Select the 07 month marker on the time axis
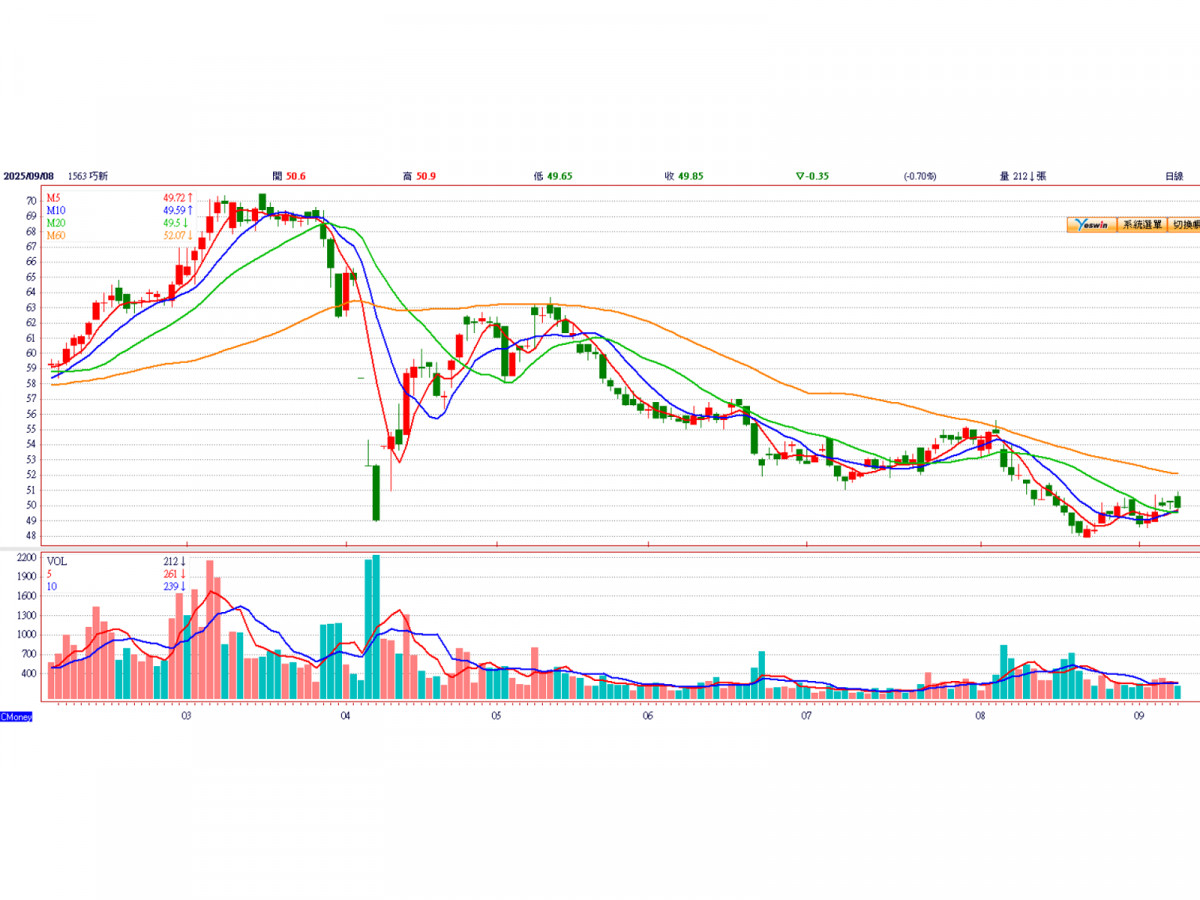This screenshot has height=900, width=1200. click(806, 717)
